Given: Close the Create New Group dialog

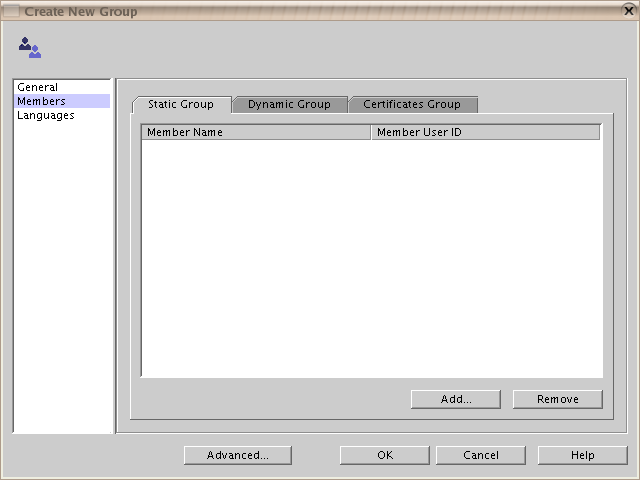Looking at the screenshot, I should click(x=629, y=11).
